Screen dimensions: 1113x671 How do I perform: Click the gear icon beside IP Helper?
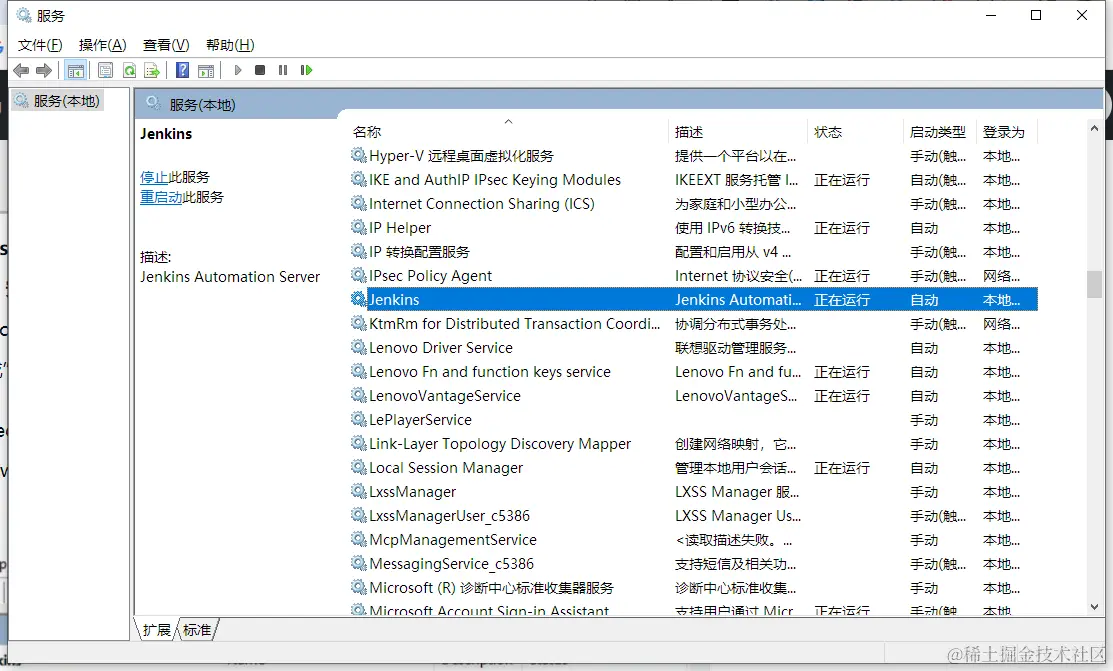point(358,227)
